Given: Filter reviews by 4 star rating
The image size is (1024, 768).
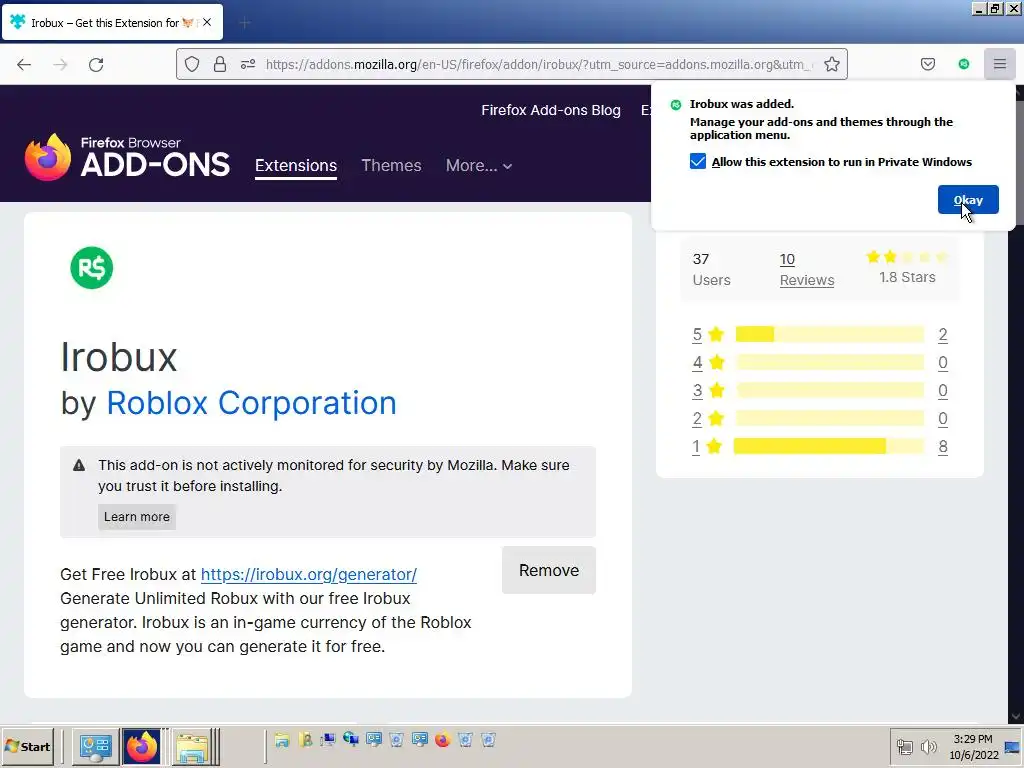Looking at the screenshot, I should [709, 362].
